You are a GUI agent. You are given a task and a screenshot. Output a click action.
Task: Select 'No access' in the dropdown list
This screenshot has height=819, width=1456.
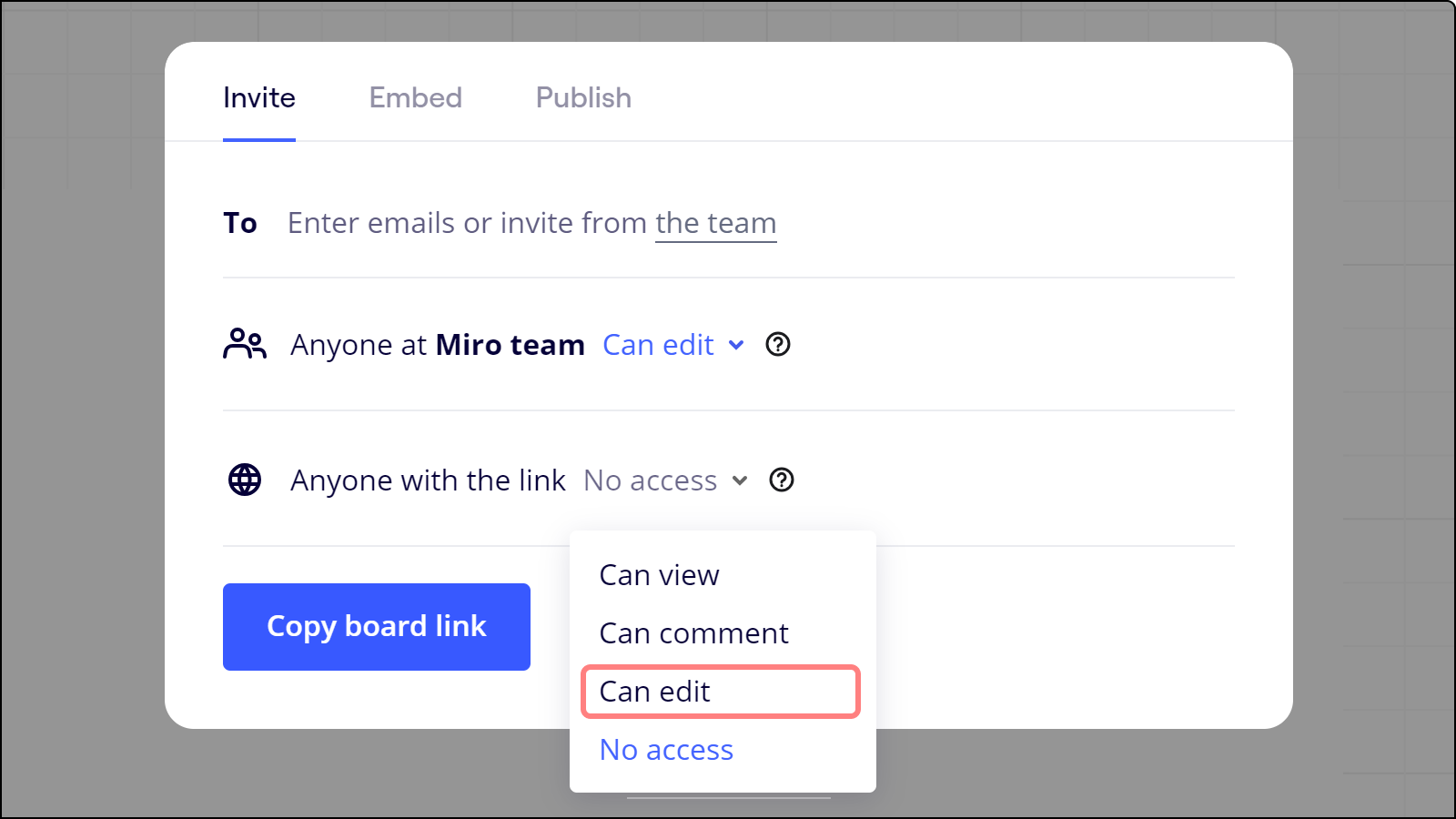(666, 750)
